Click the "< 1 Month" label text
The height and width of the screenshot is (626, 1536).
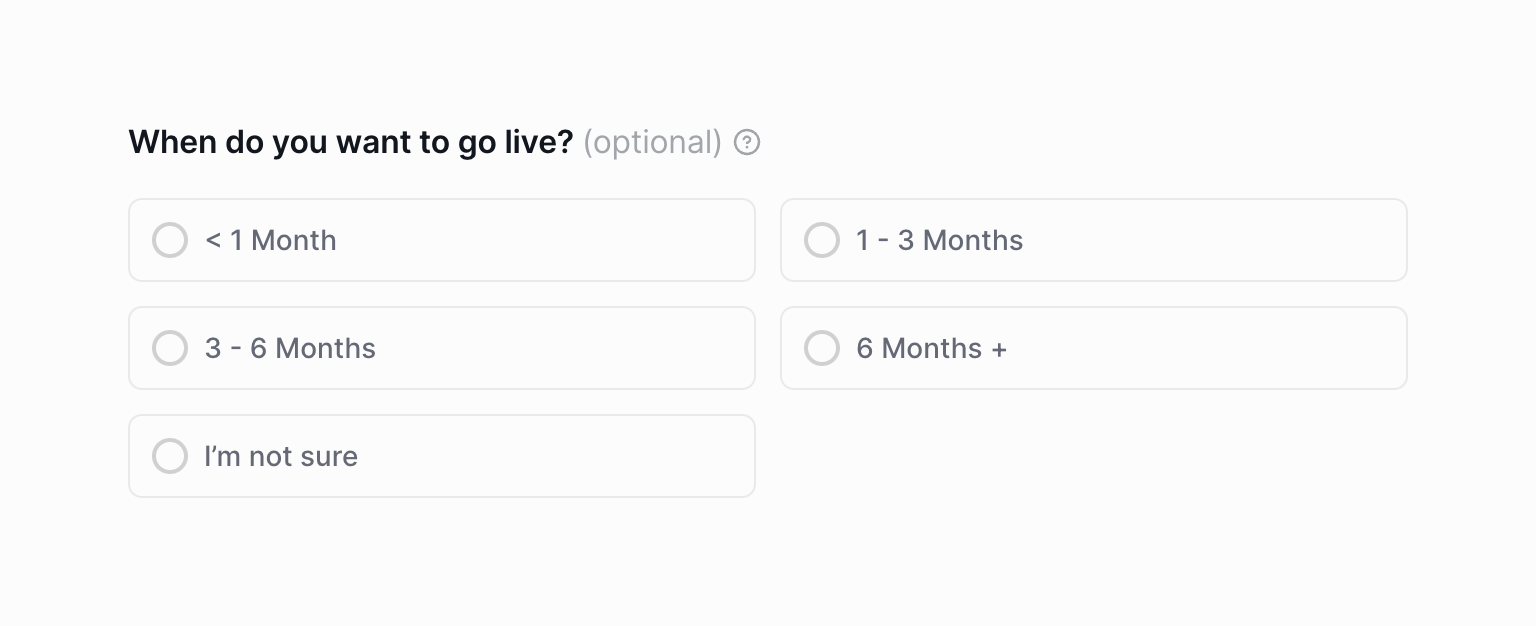coord(270,240)
